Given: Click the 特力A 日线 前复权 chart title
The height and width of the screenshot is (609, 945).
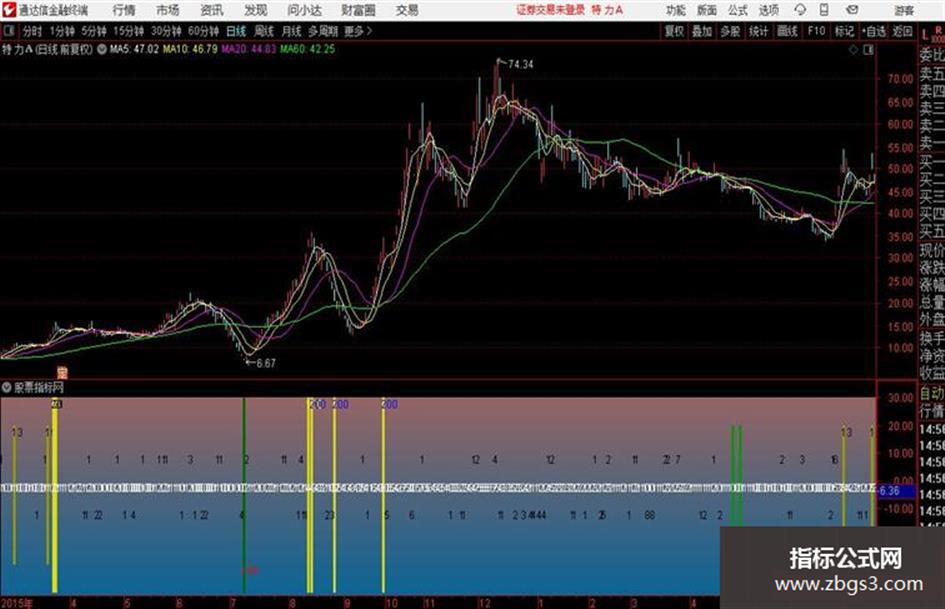Looking at the screenshot, I should click(x=47, y=49).
